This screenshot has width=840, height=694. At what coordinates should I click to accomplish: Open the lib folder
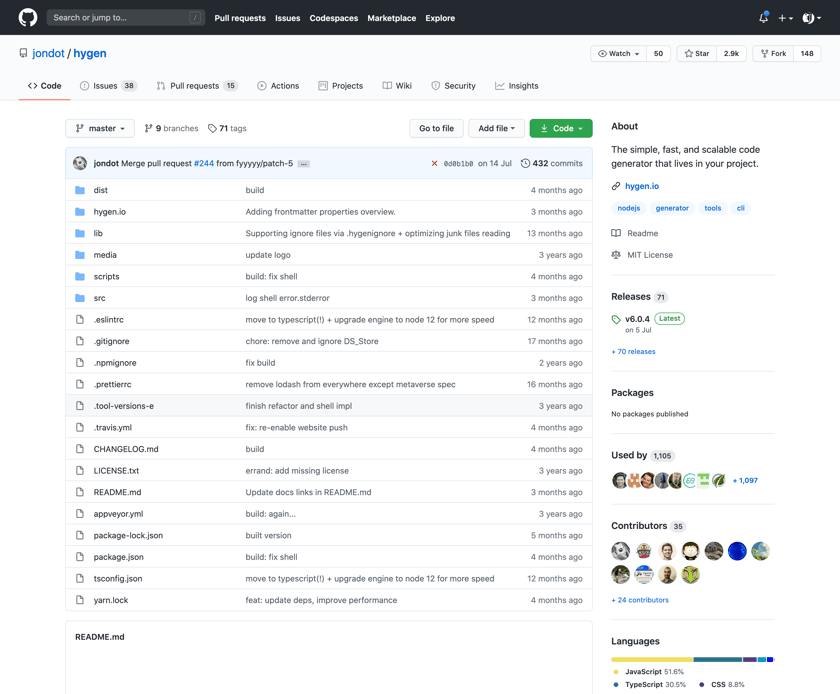coord(98,234)
